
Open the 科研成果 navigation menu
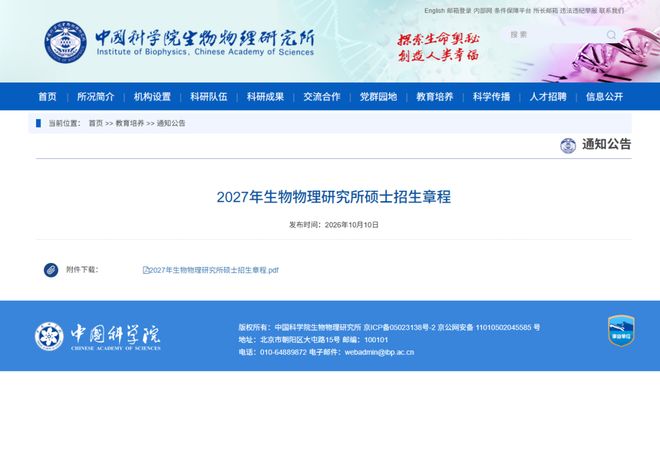(x=265, y=97)
